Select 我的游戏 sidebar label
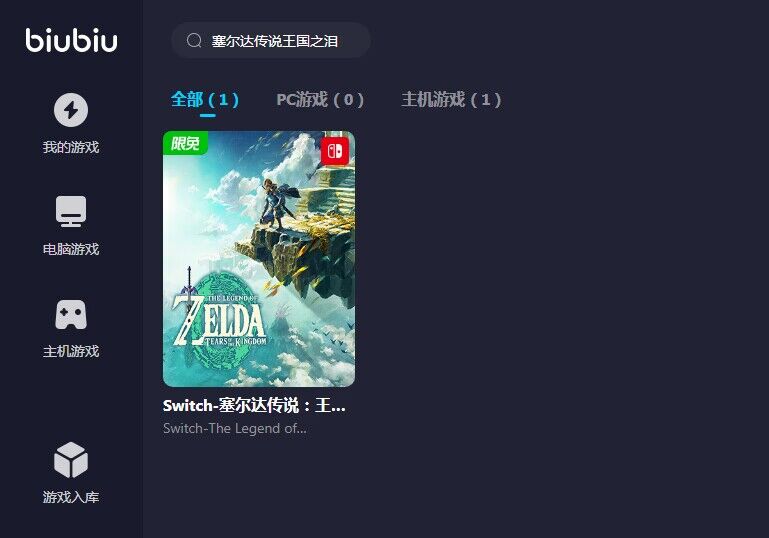This screenshot has height=538, width=769. click(71, 147)
